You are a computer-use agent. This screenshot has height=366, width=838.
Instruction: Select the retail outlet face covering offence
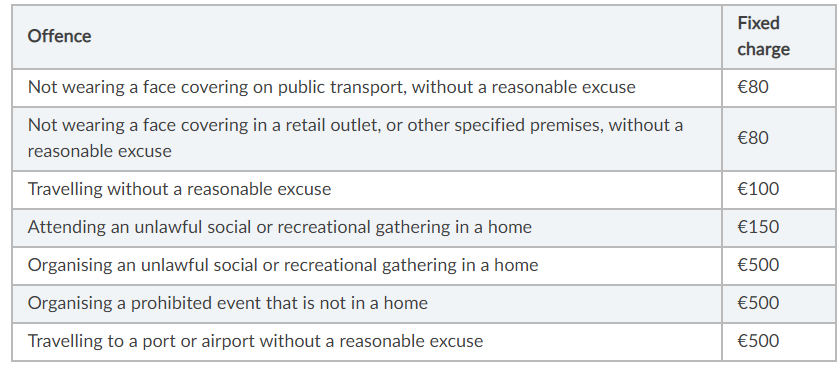tap(355, 138)
